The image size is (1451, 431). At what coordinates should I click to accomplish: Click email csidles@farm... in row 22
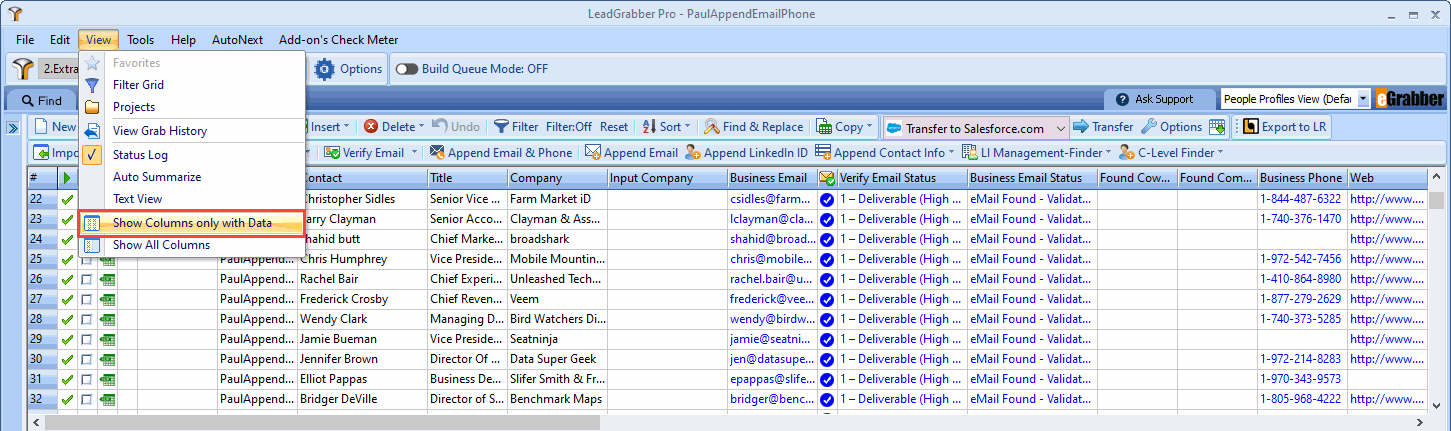771,199
